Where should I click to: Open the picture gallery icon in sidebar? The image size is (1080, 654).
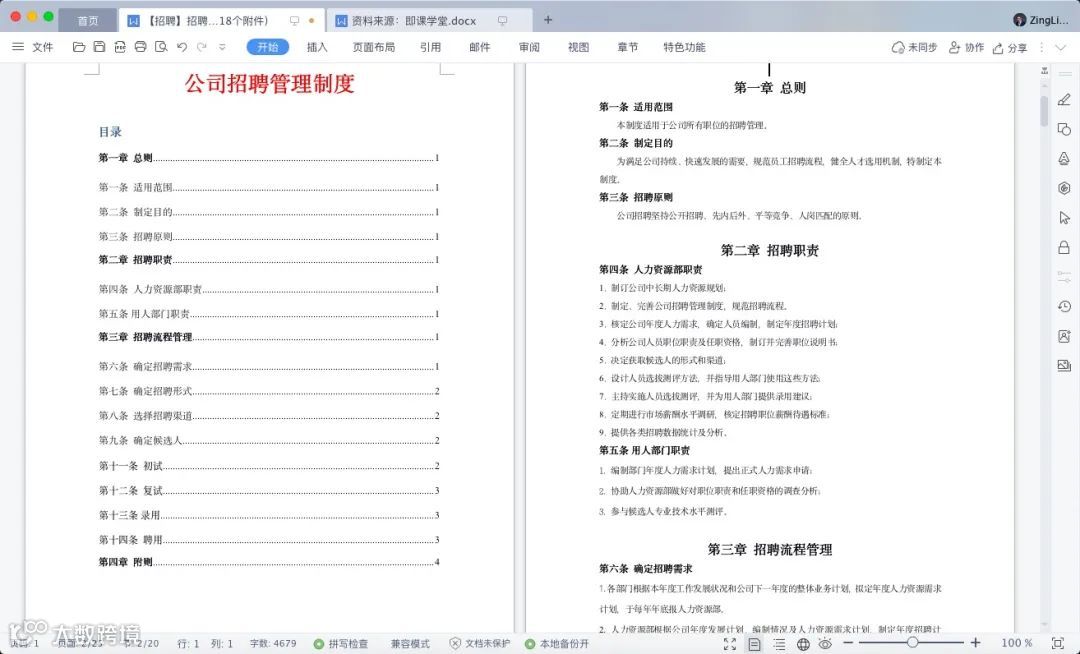[1064, 366]
